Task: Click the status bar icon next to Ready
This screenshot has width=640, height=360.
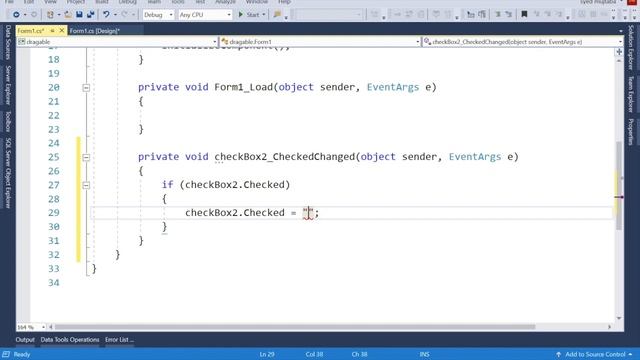Action: 6,354
